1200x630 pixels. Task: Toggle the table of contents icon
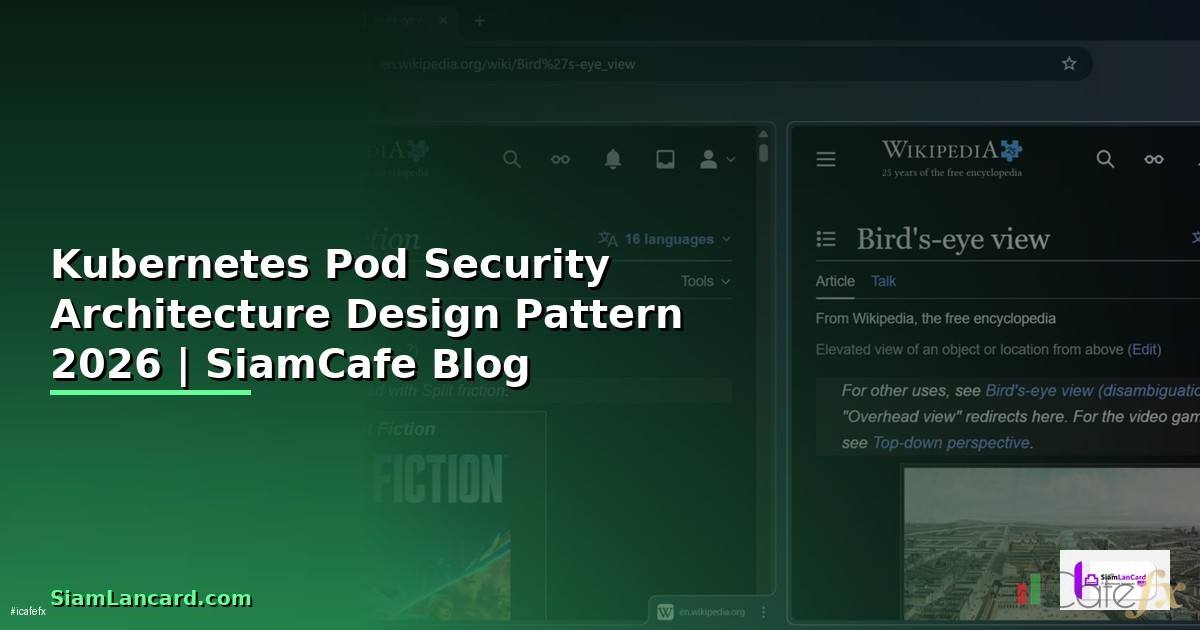(x=826, y=239)
